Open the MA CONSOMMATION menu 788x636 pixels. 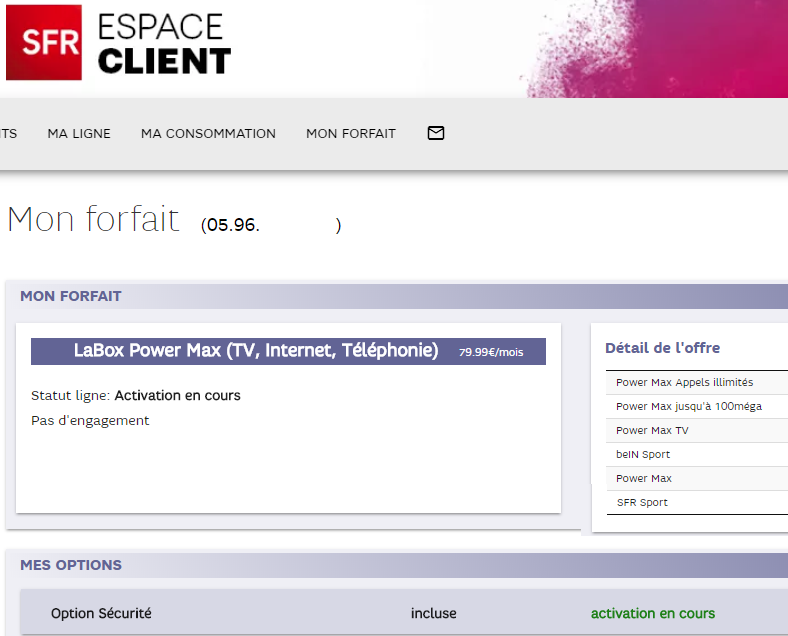point(208,134)
